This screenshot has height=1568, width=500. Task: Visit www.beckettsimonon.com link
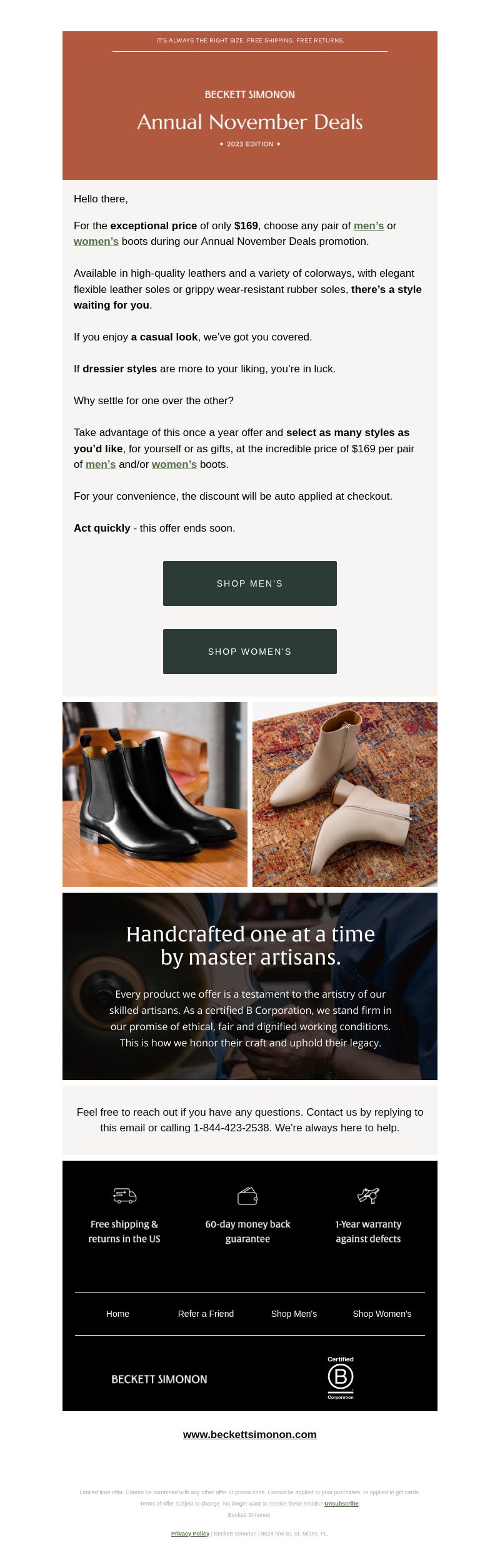(x=250, y=1434)
